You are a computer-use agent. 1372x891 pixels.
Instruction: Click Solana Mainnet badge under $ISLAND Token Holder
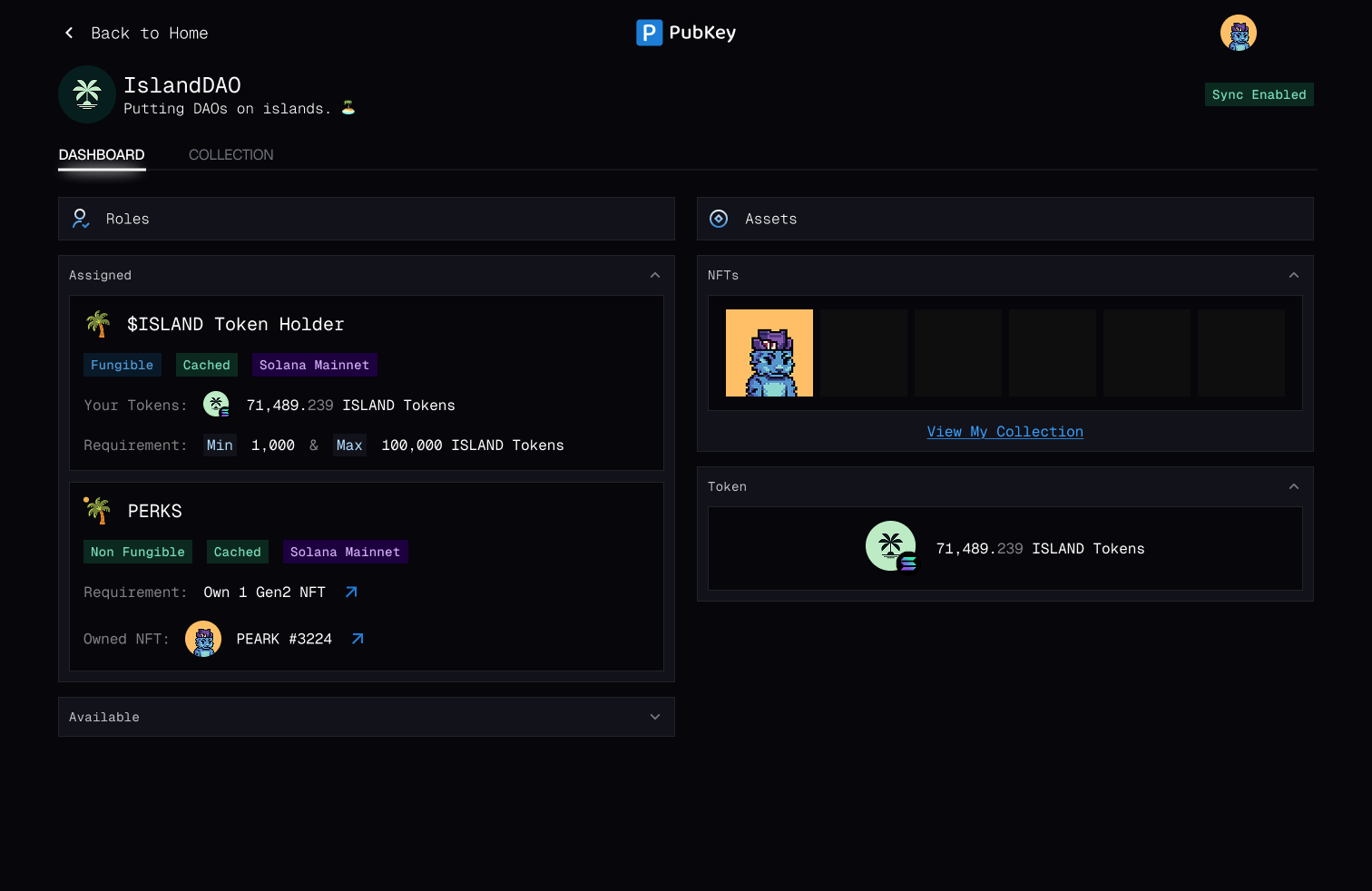pos(315,365)
